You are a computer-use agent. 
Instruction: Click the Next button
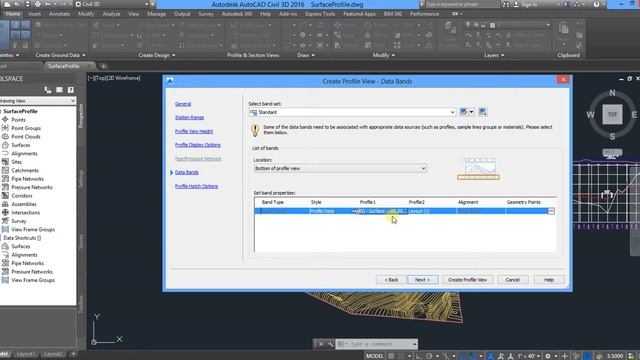point(422,280)
